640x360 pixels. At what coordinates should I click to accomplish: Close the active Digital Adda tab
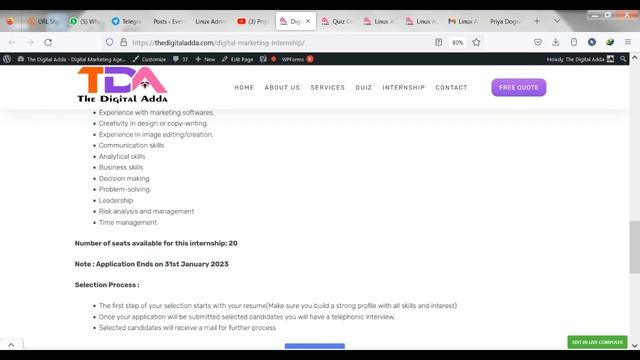click(308, 21)
